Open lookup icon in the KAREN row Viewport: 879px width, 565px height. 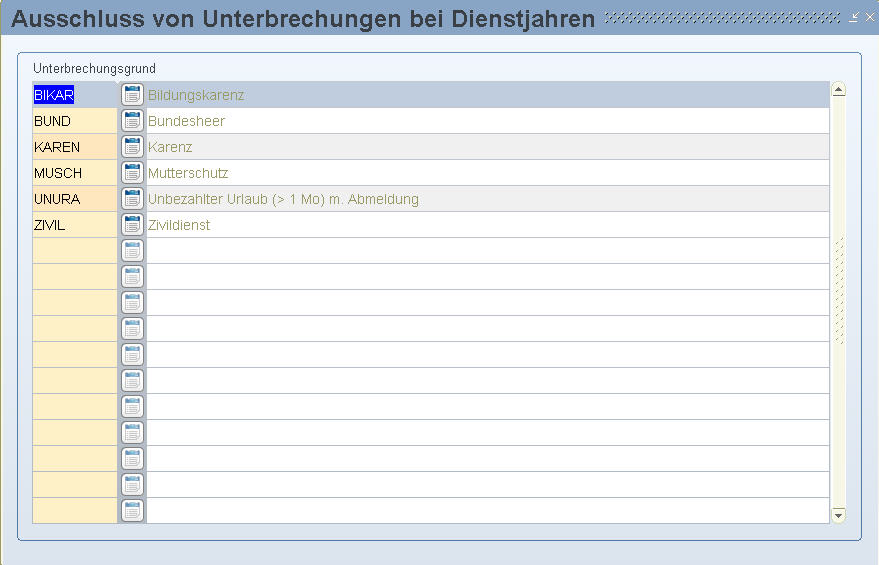point(132,147)
